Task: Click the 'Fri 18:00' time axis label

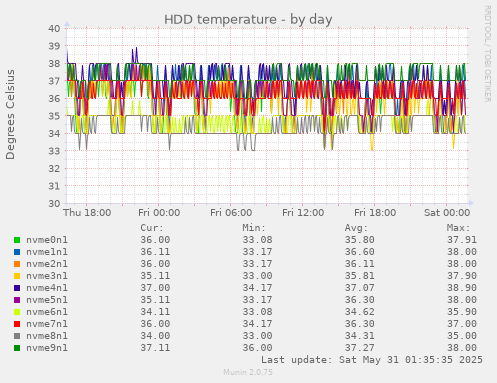Action: [x=375, y=213]
